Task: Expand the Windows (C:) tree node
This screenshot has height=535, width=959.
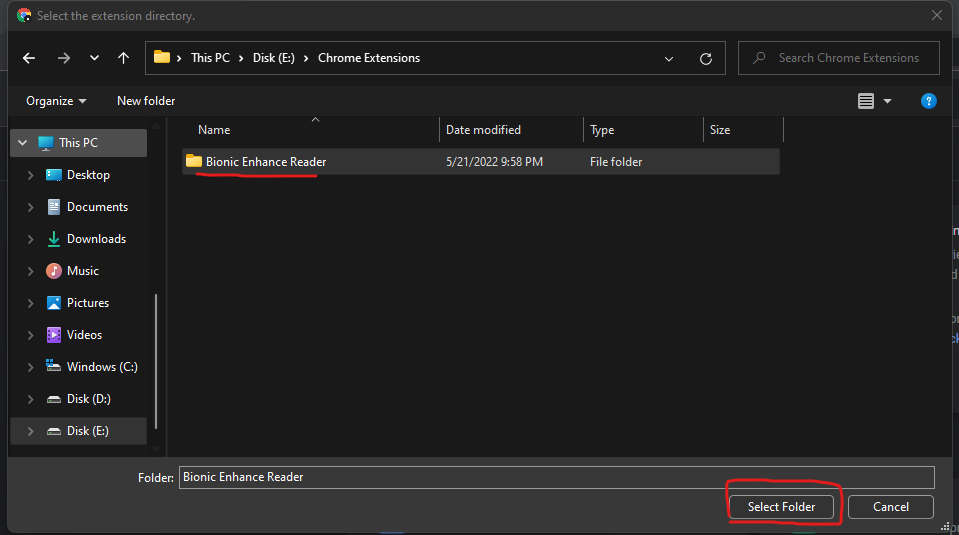Action: pyautogui.click(x=30, y=367)
